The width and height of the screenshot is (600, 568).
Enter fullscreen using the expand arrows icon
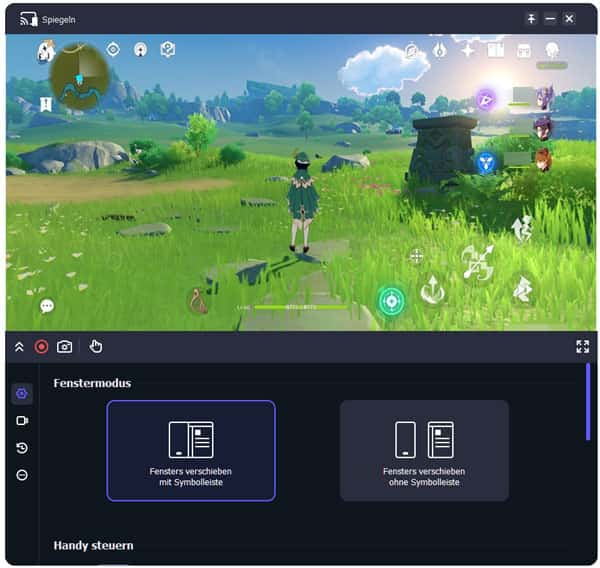(x=582, y=347)
